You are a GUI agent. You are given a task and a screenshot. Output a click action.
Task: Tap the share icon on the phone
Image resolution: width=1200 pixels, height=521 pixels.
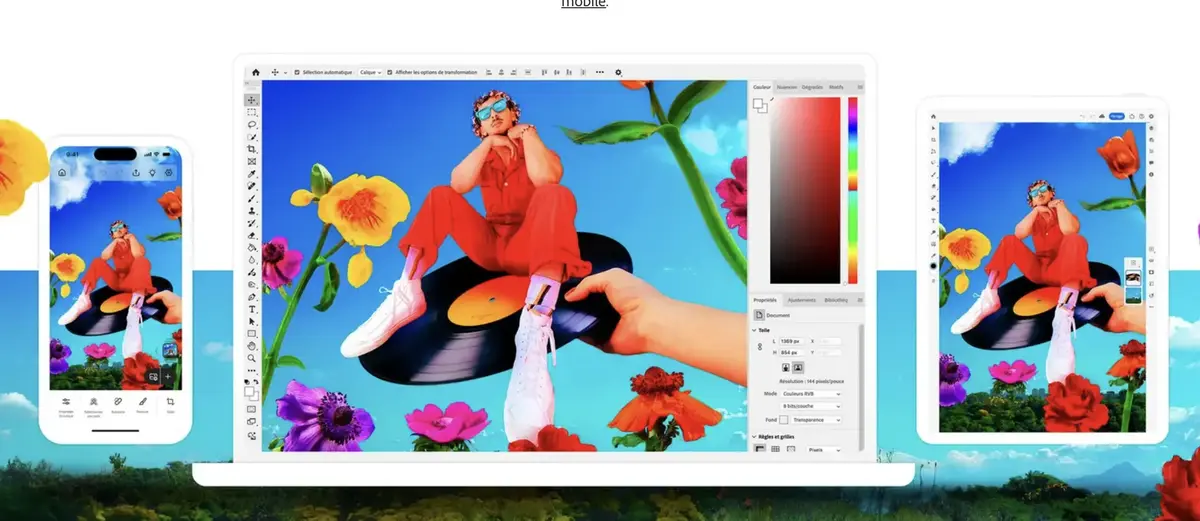point(135,173)
